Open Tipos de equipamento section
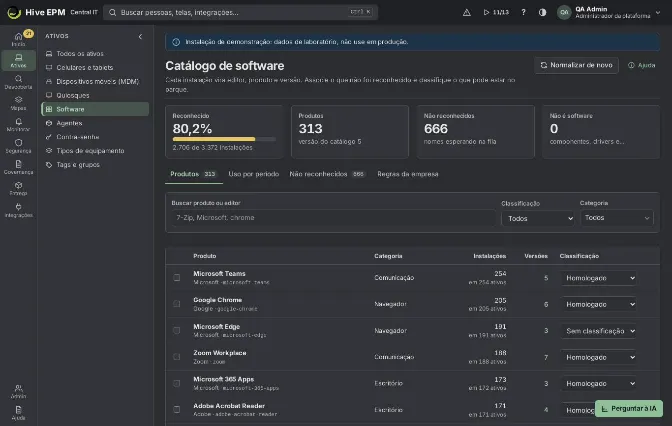This screenshot has width=672, height=426. [95, 151]
